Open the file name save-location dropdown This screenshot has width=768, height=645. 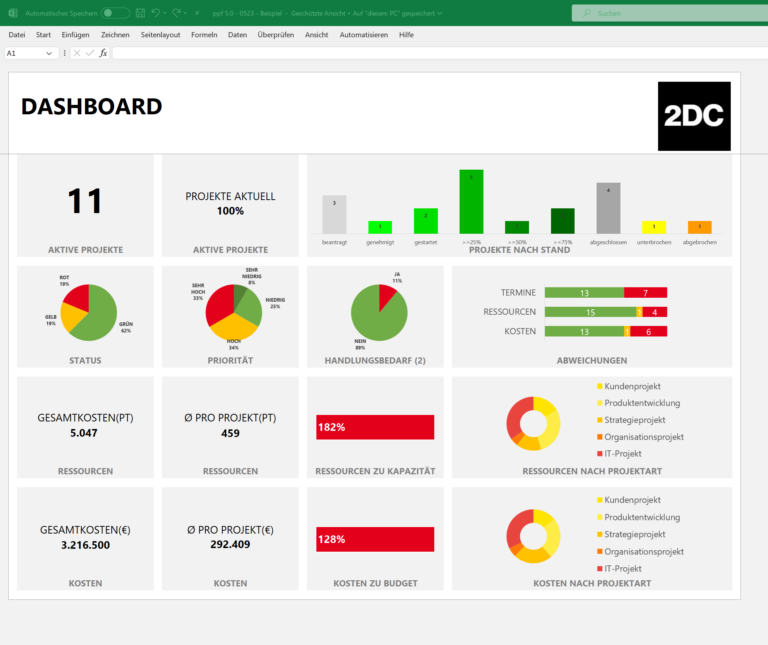coord(440,13)
